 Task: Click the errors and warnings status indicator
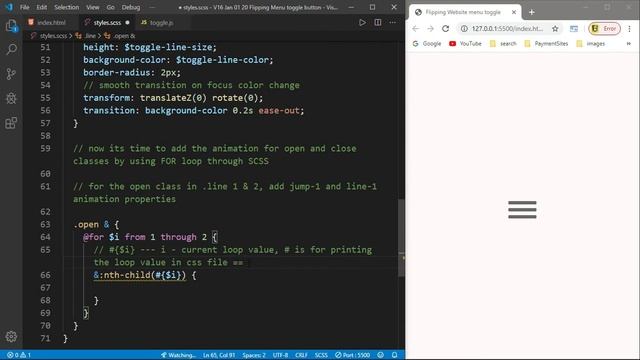coord(19,355)
